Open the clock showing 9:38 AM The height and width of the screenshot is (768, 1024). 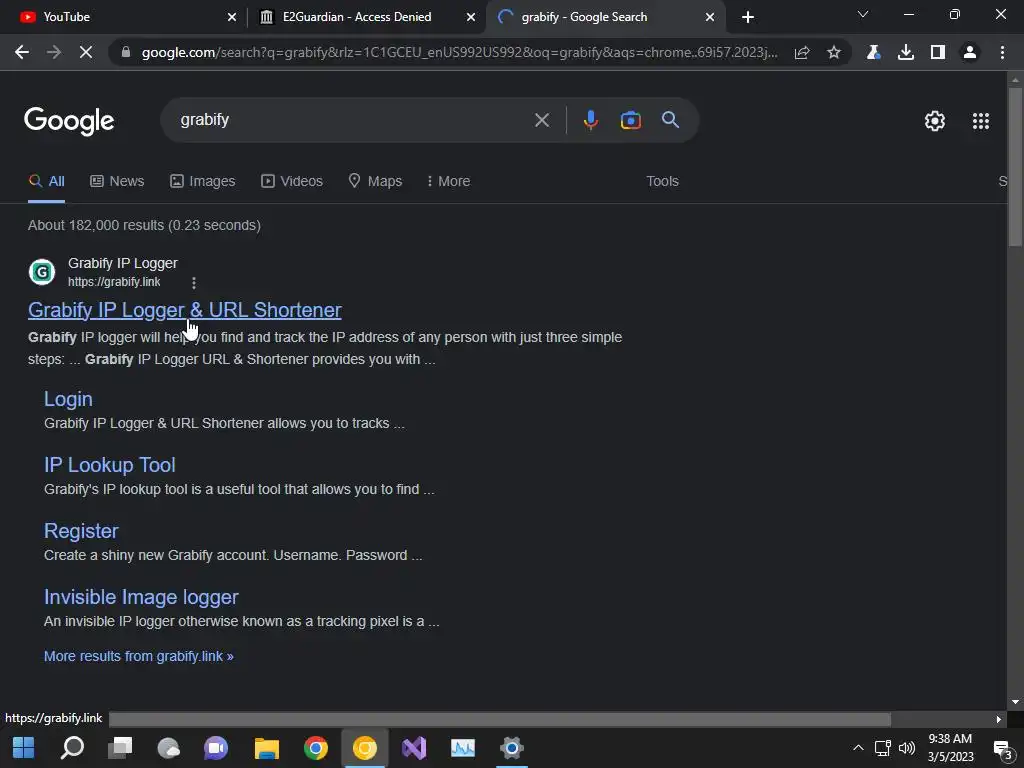click(950, 748)
